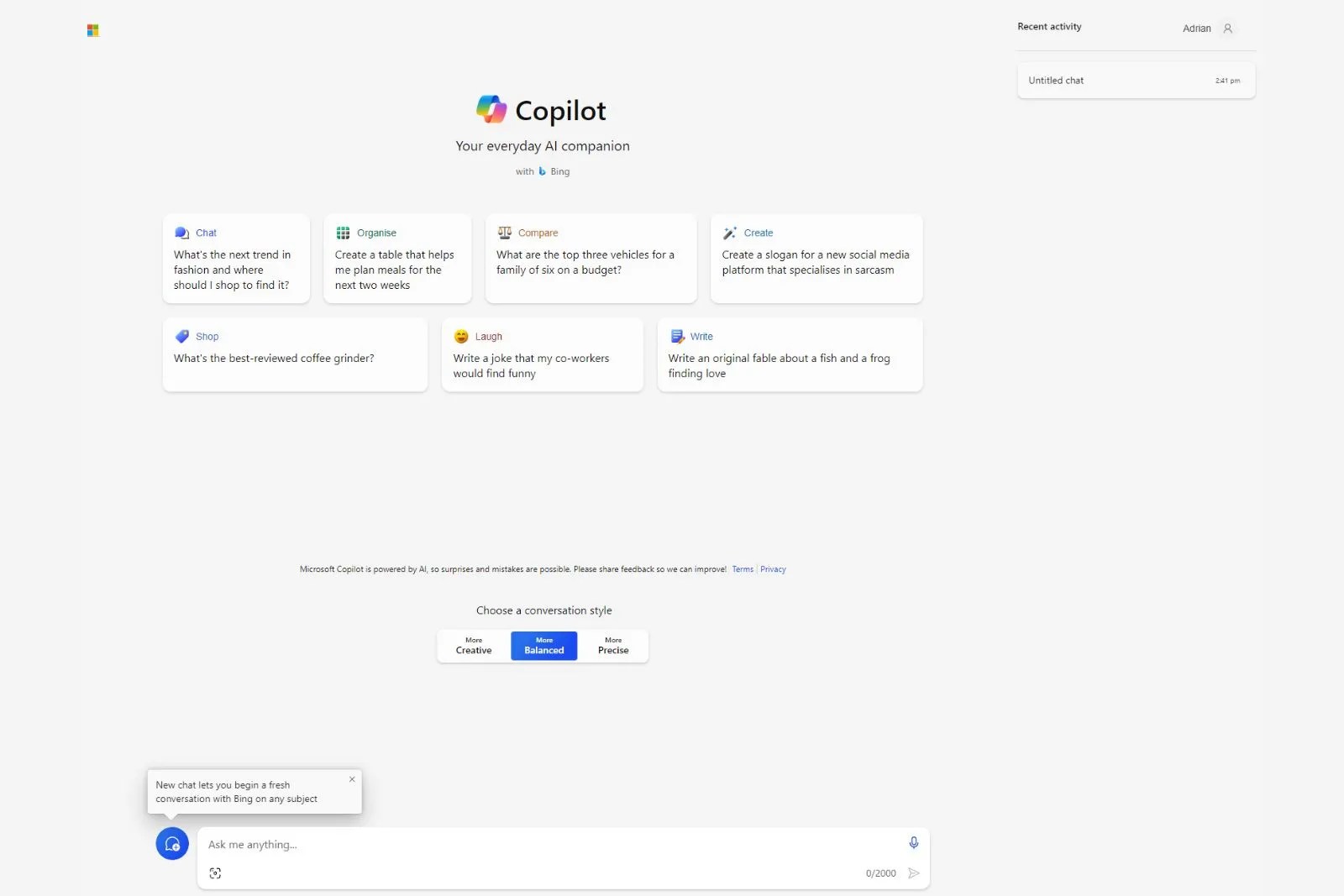This screenshot has width=1344, height=896.
Task: Click the Microsoft logo icon
Action: tap(92, 30)
